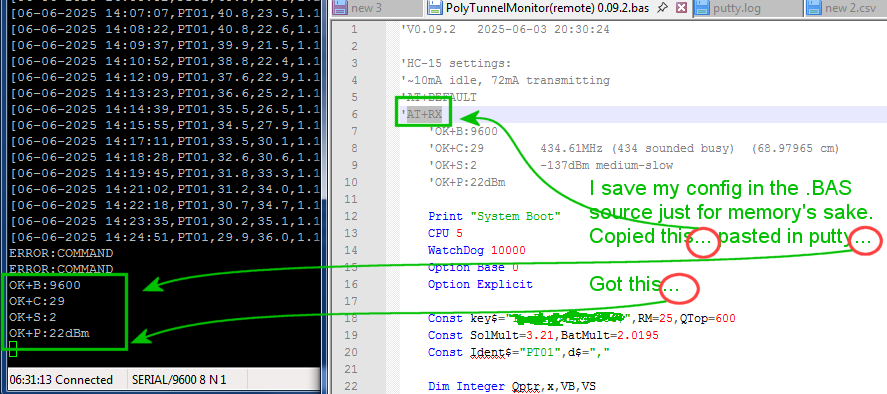Pin the PolyTunnelMonitor tab with pushpin icon
This screenshot has width=887, height=394.
point(665,7)
